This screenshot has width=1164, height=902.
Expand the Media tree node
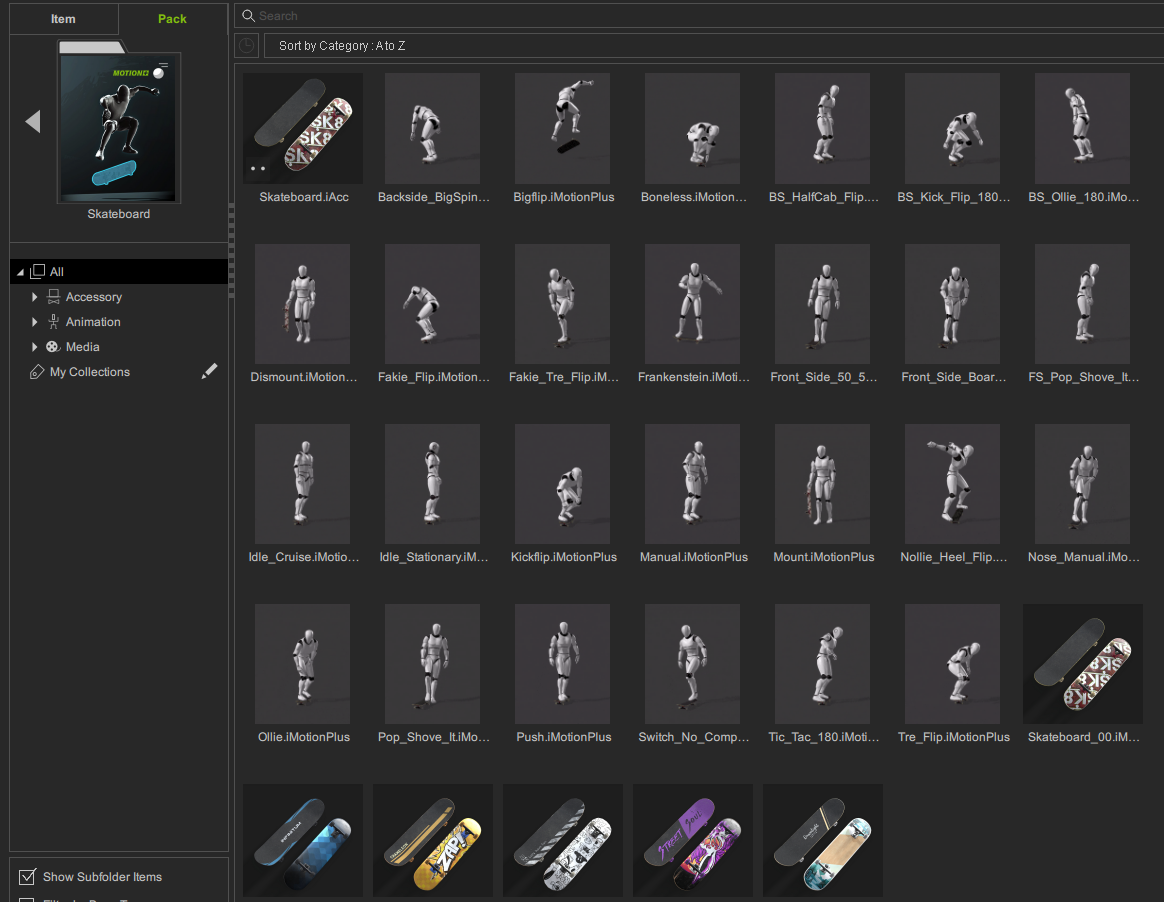pyautogui.click(x=35, y=347)
